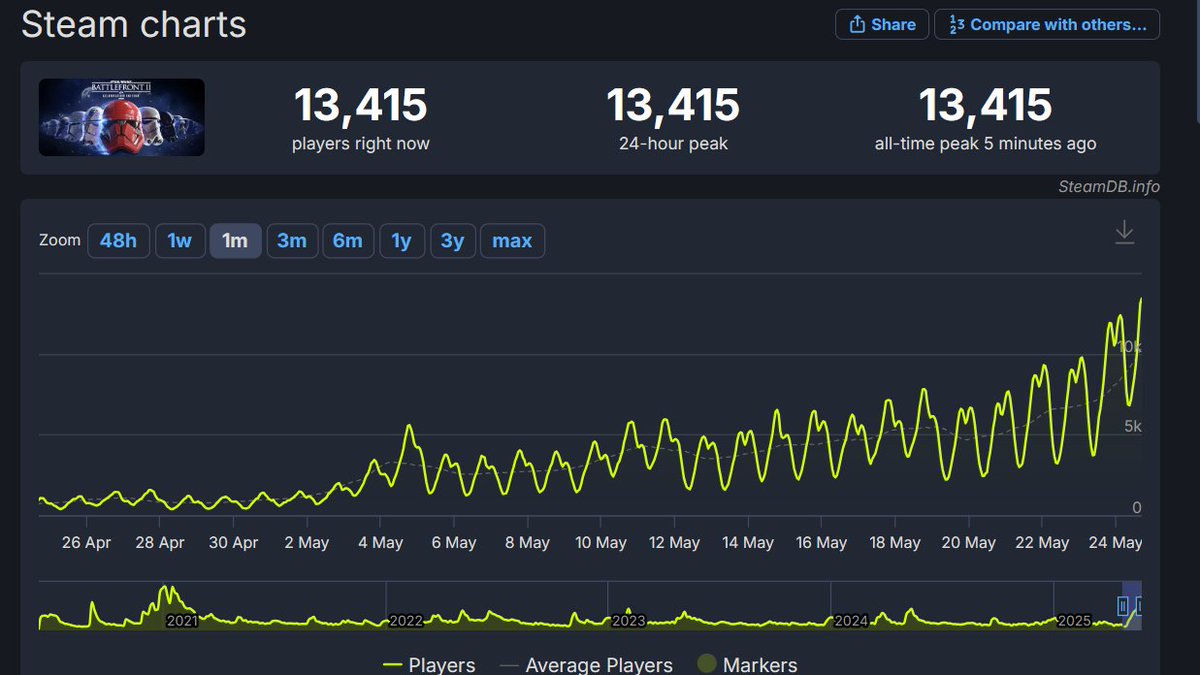The width and height of the screenshot is (1200, 675).
Task: Switch to the 1y chart view
Action: pyautogui.click(x=402, y=240)
